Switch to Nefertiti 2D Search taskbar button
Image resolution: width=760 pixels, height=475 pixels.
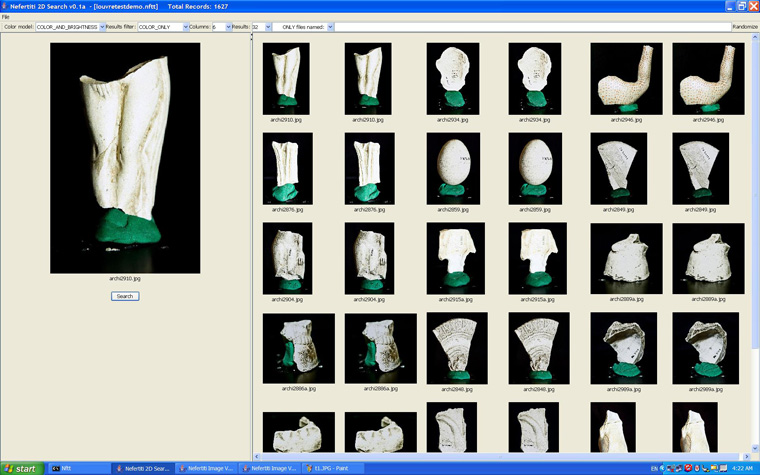click(142, 469)
